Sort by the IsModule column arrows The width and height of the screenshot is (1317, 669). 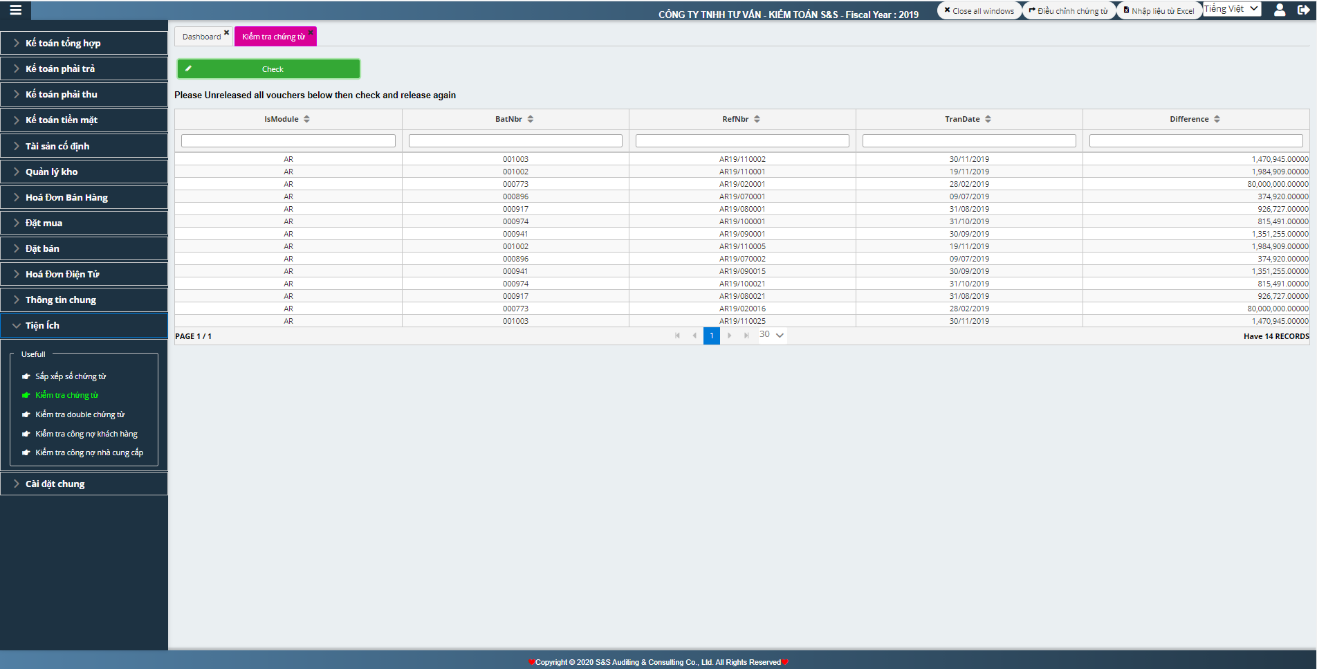(307, 119)
